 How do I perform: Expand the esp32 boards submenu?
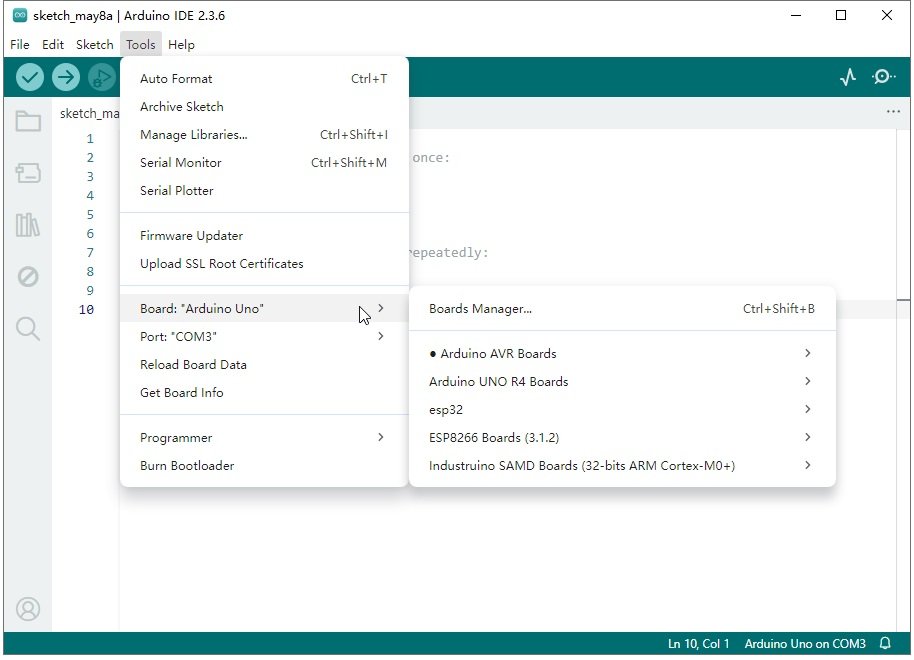[622, 409]
